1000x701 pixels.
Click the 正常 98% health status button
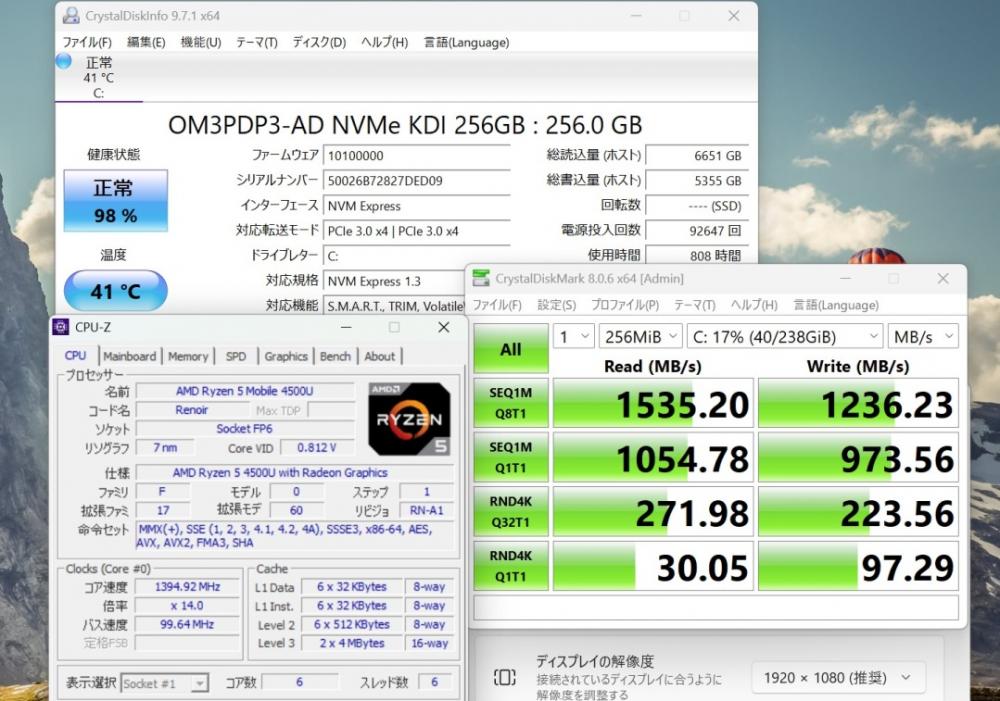coord(115,201)
